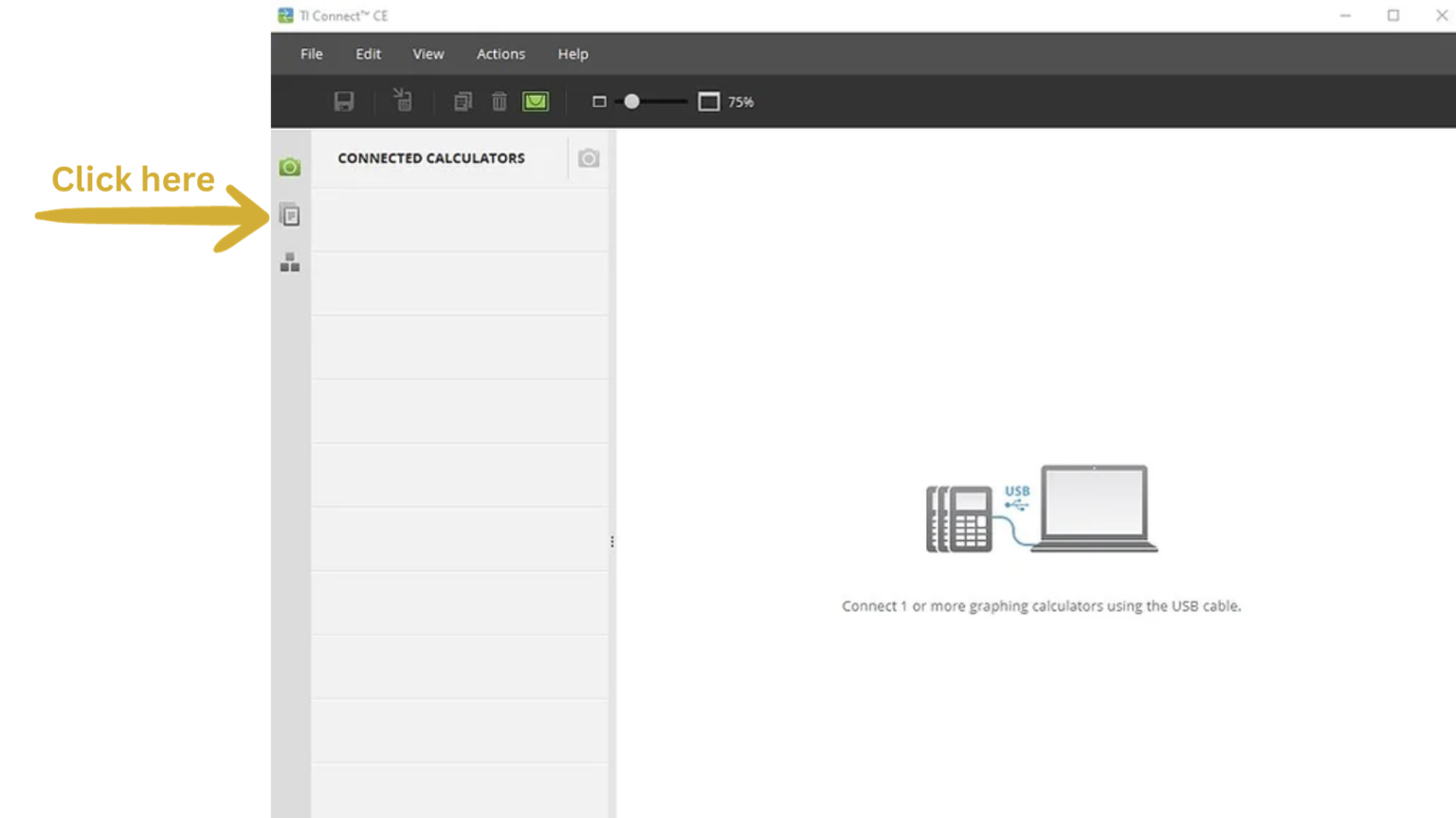
Task: Open the File menu
Action: pos(310,54)
